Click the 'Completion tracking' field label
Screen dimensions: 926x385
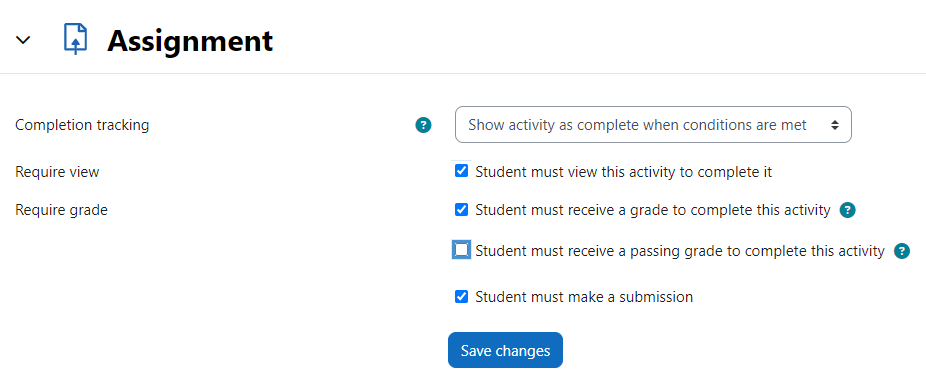(x=82, y=125)
